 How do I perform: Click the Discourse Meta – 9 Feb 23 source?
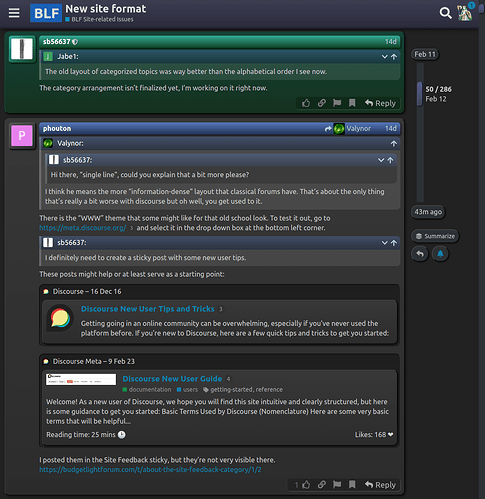(94, 361)
